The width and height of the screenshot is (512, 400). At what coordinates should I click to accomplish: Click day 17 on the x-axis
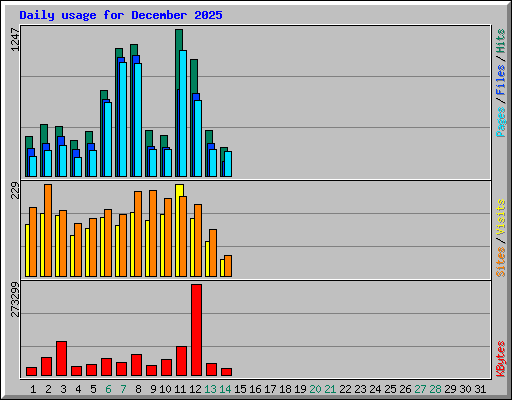point(270,389)
